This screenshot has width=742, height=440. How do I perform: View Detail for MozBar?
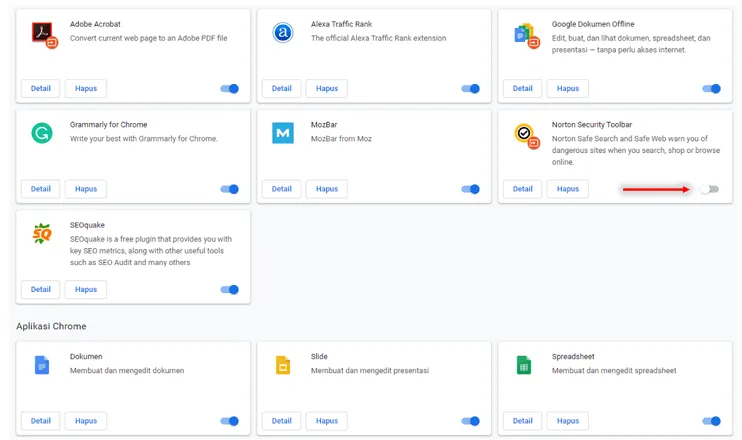coord(282,189)
